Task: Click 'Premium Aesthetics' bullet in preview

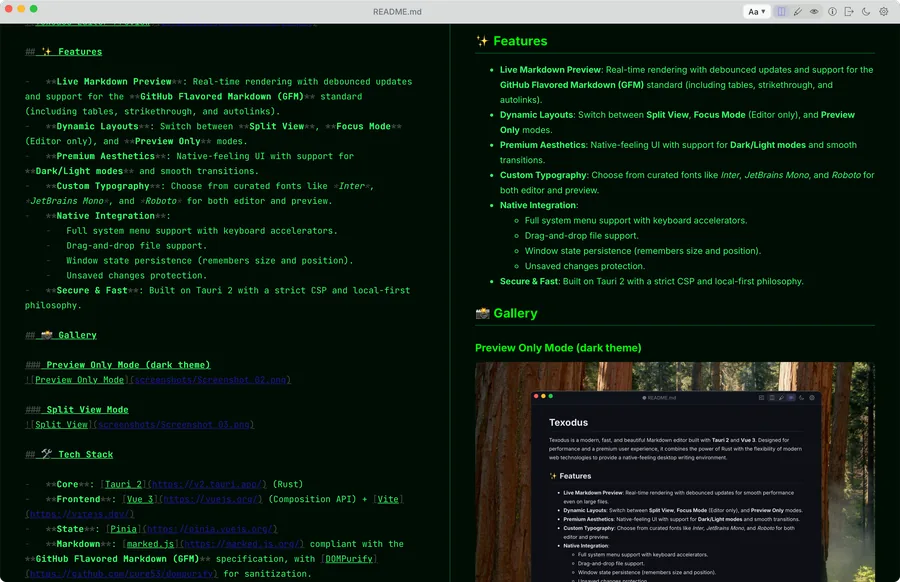Action: click(542, 145)
